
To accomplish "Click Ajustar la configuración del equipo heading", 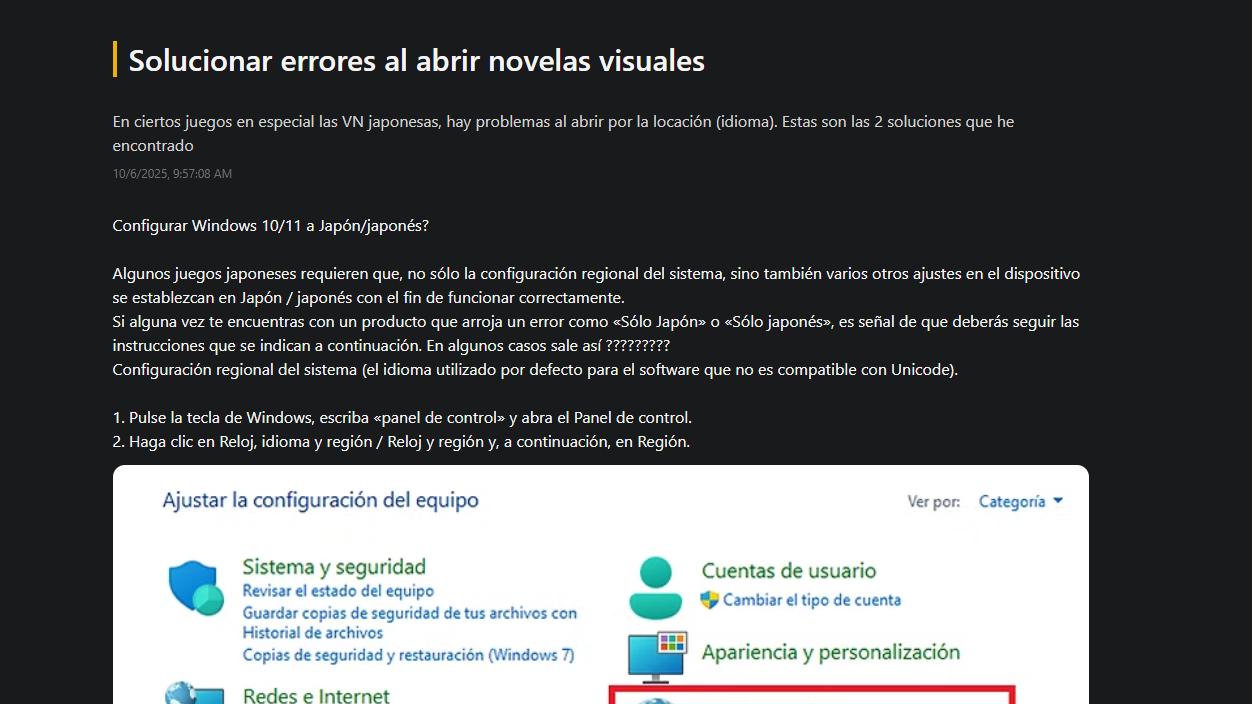I will coord(322,499).
